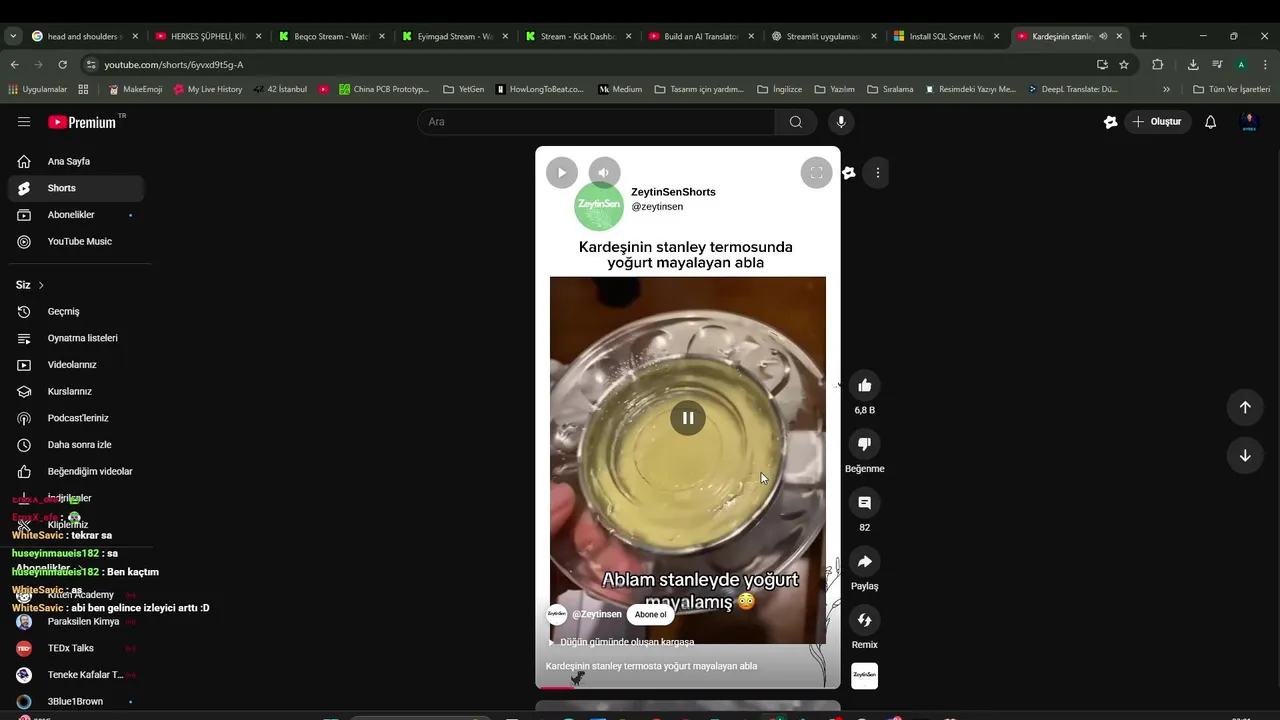Open ZeytinSen sound thumbnail below Remix
This screenshot has height=720, width=1280.
coord(865,676)
